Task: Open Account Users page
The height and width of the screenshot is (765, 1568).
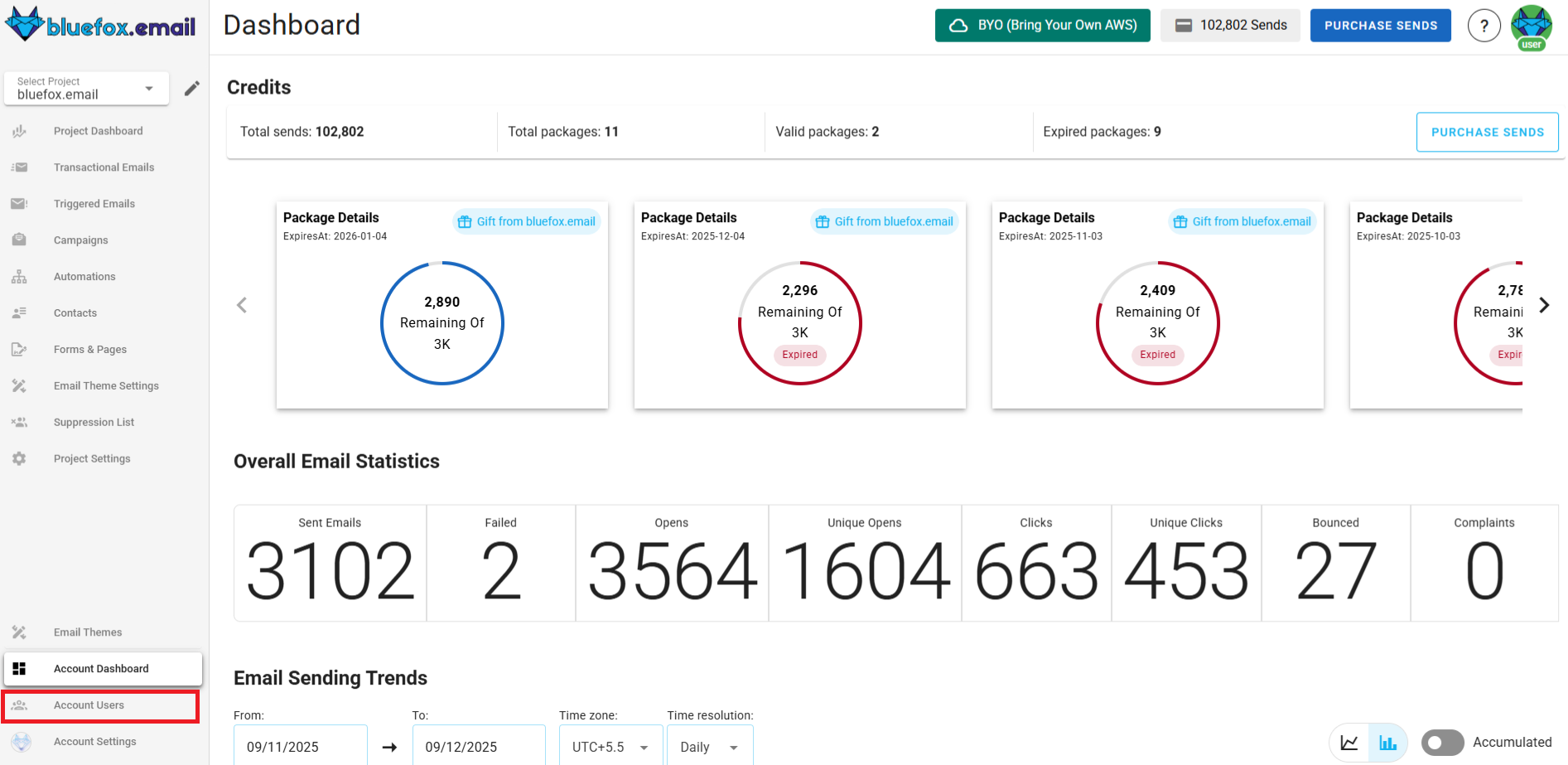Action: tap(89, 704)
